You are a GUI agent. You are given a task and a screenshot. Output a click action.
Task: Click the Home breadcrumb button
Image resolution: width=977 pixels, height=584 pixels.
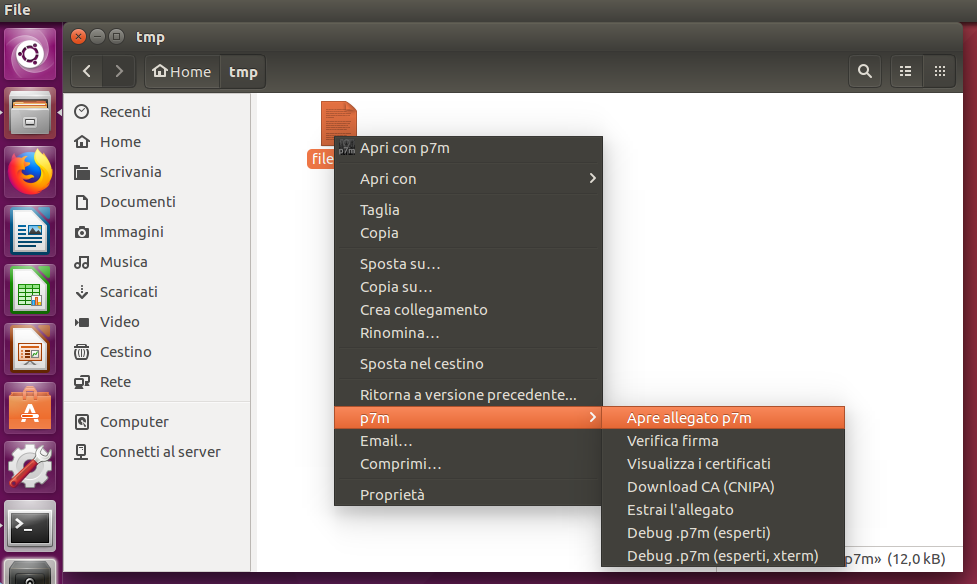coord(181,72)
